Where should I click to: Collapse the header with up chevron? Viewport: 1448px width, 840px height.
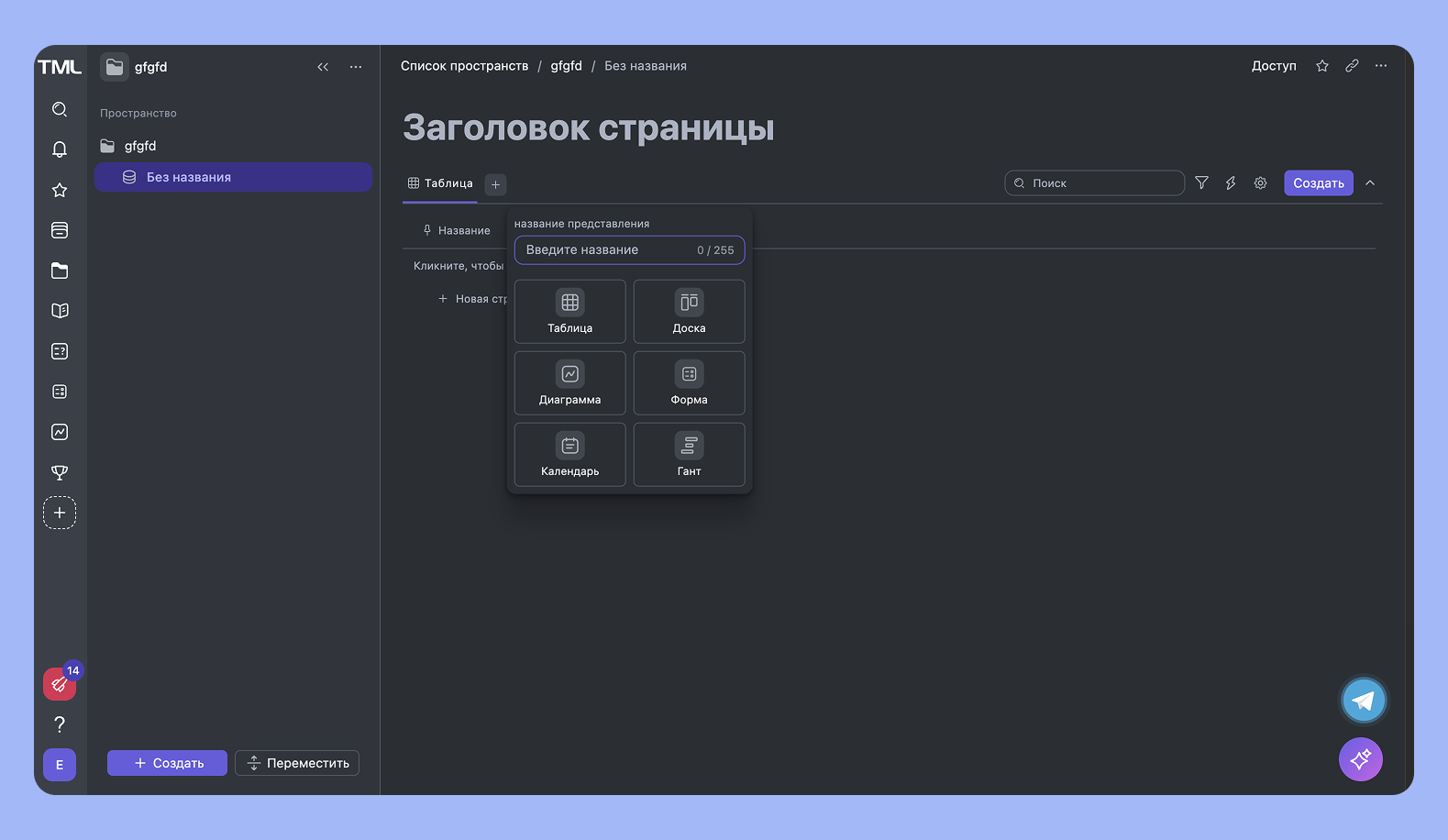pos(1370,183)
